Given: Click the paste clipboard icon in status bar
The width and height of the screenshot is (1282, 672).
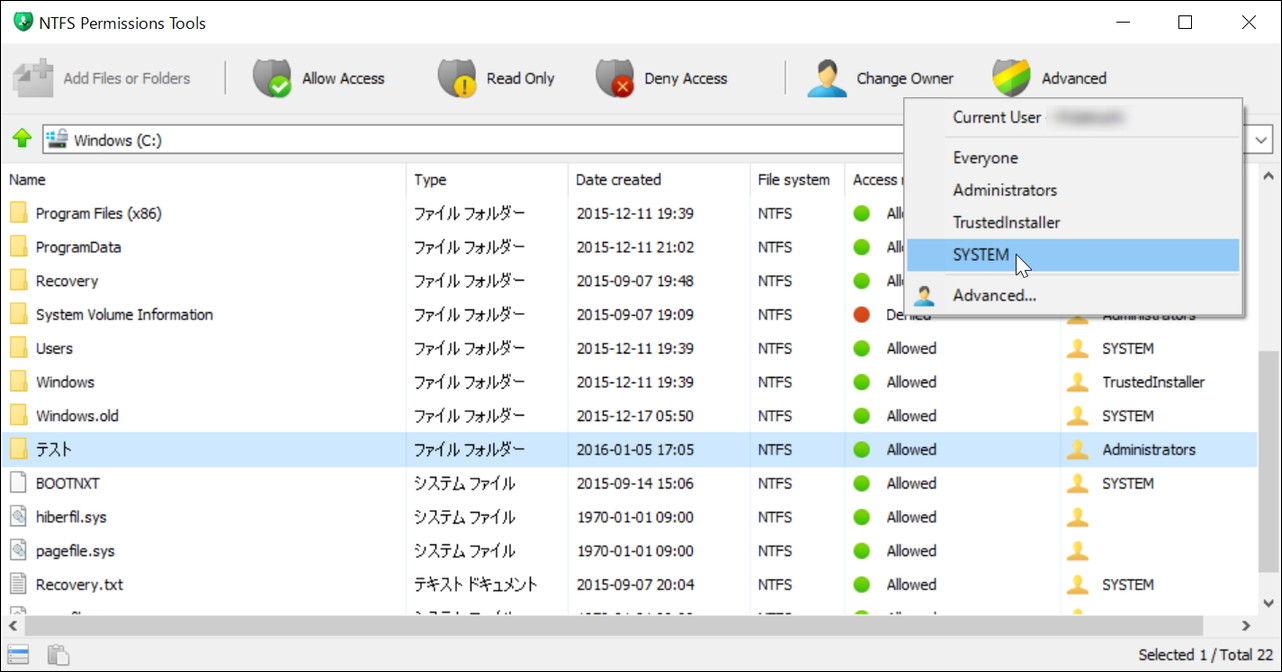Looking at the screenshot, I should point(59,655).
